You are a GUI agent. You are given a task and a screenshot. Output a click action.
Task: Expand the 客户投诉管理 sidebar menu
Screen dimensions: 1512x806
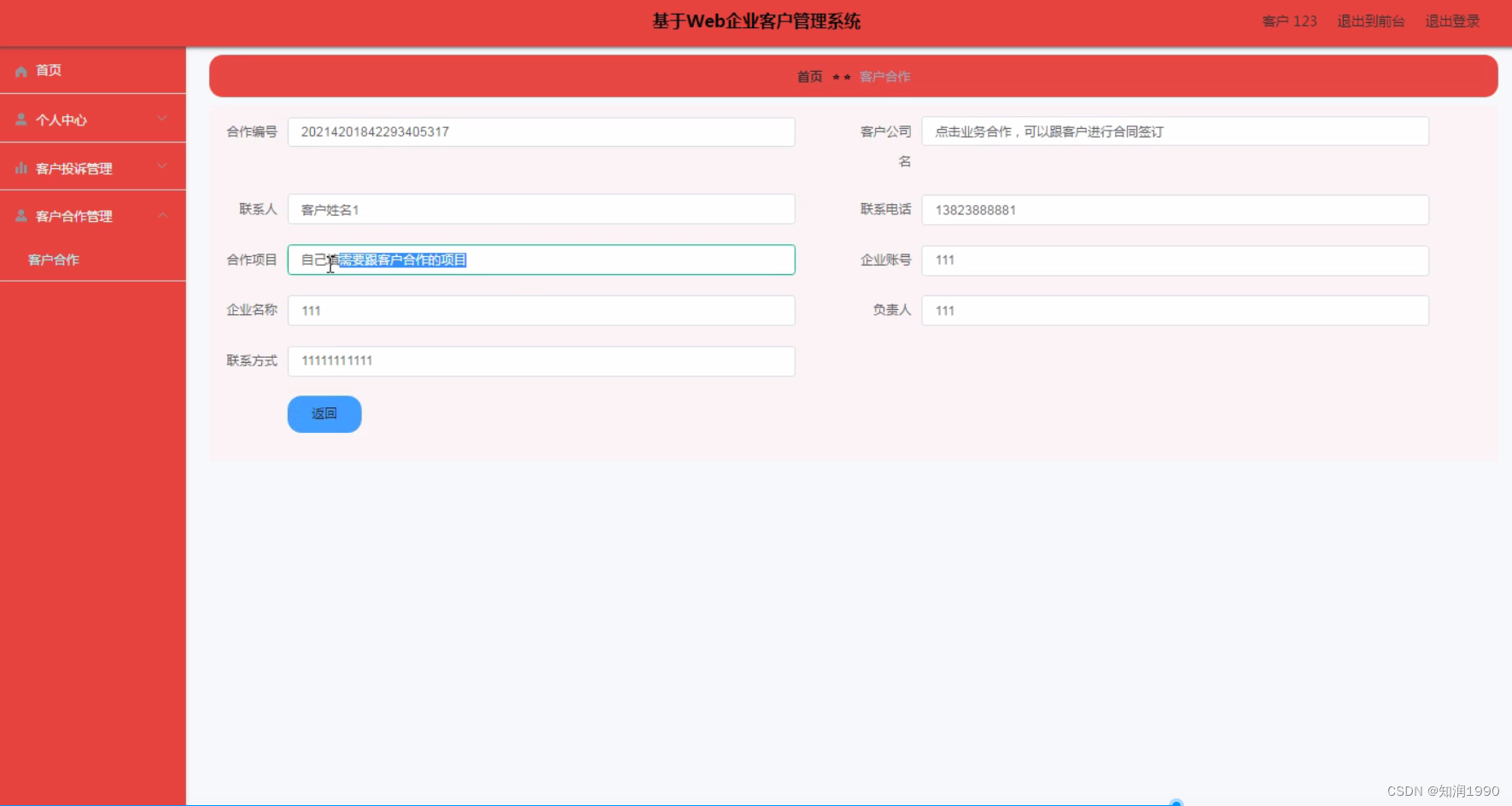(94, 167)
